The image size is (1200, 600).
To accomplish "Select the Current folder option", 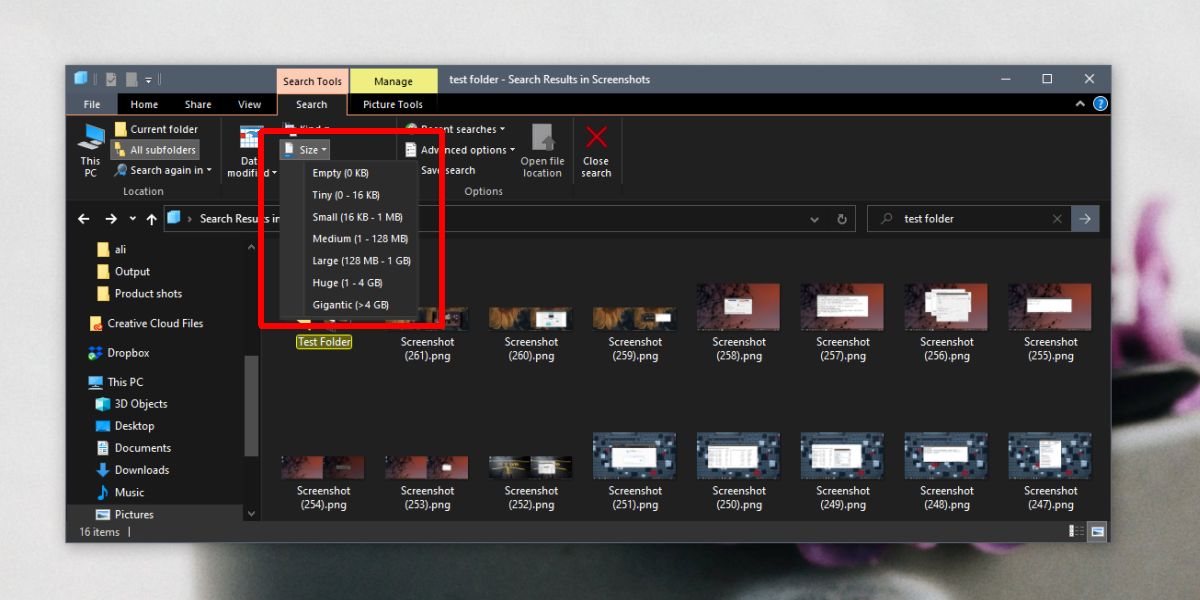I will coord(156,129).
